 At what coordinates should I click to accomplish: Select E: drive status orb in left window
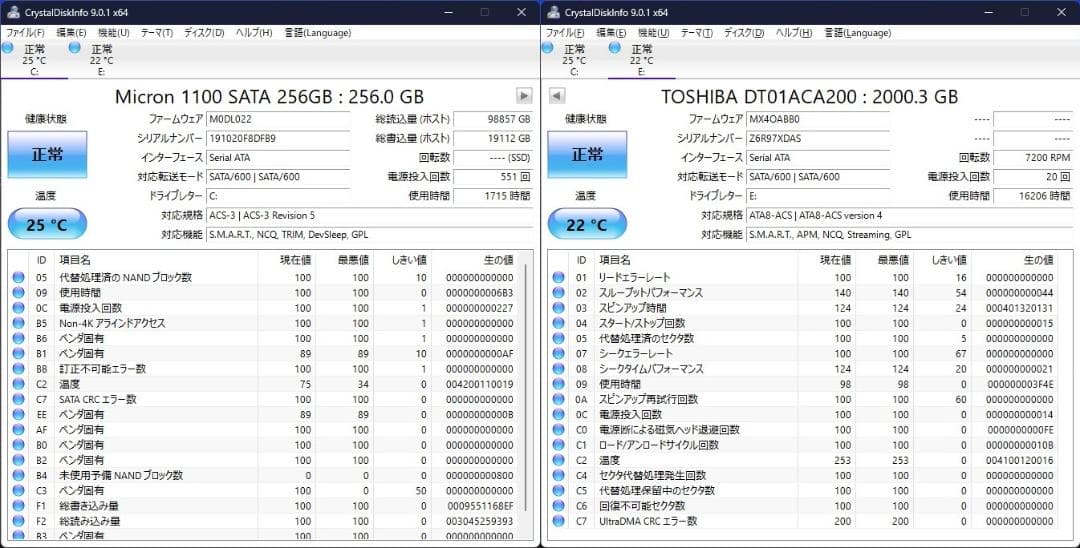pos(74,48)
